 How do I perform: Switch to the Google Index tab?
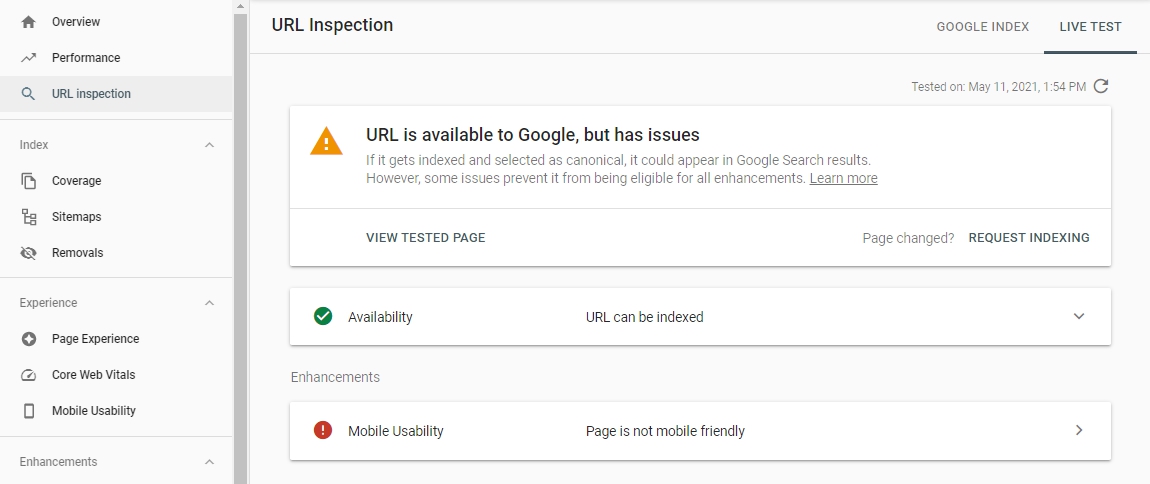982,27
